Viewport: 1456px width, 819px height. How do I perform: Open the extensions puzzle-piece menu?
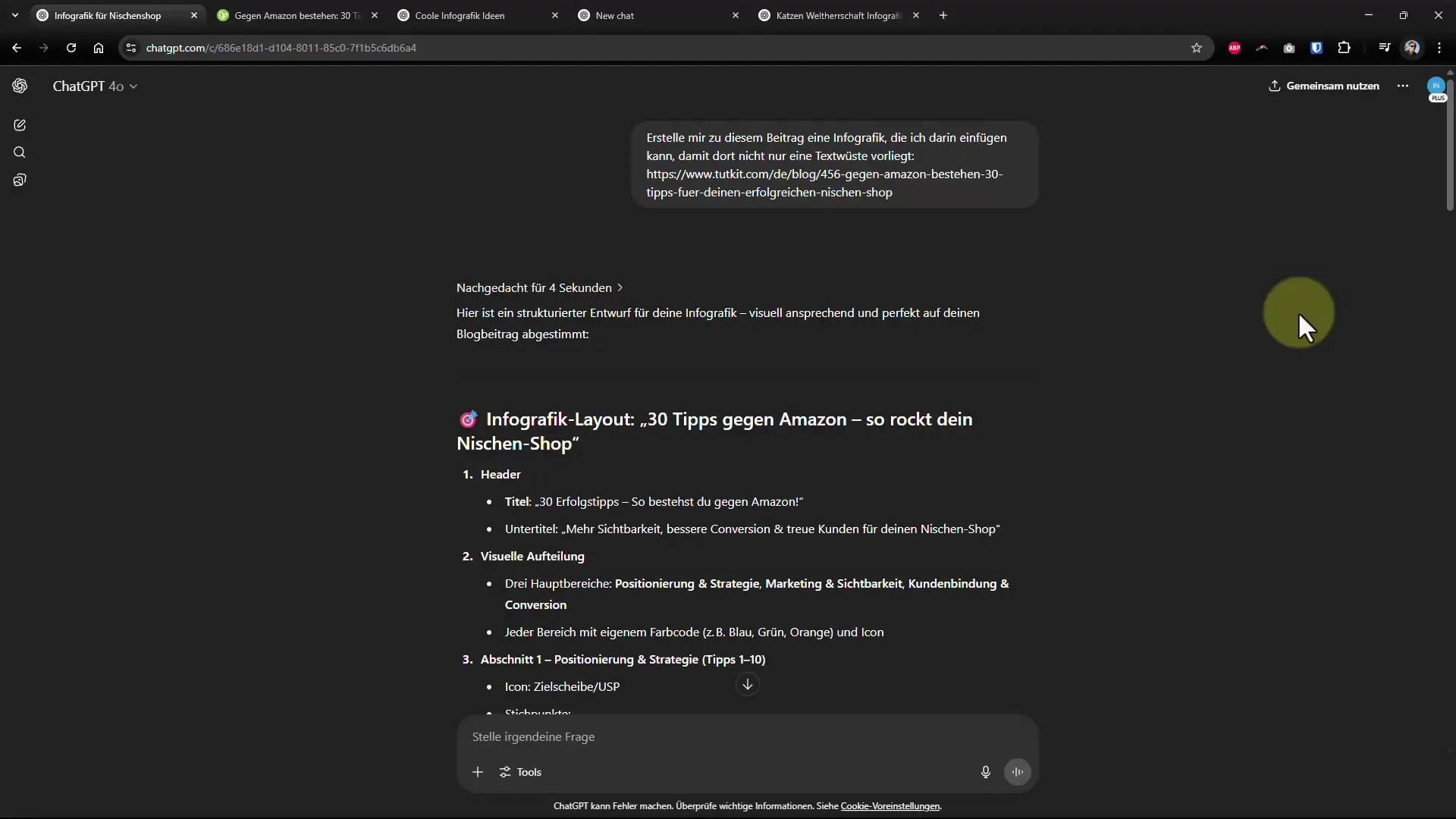(x=1345, y=48)
